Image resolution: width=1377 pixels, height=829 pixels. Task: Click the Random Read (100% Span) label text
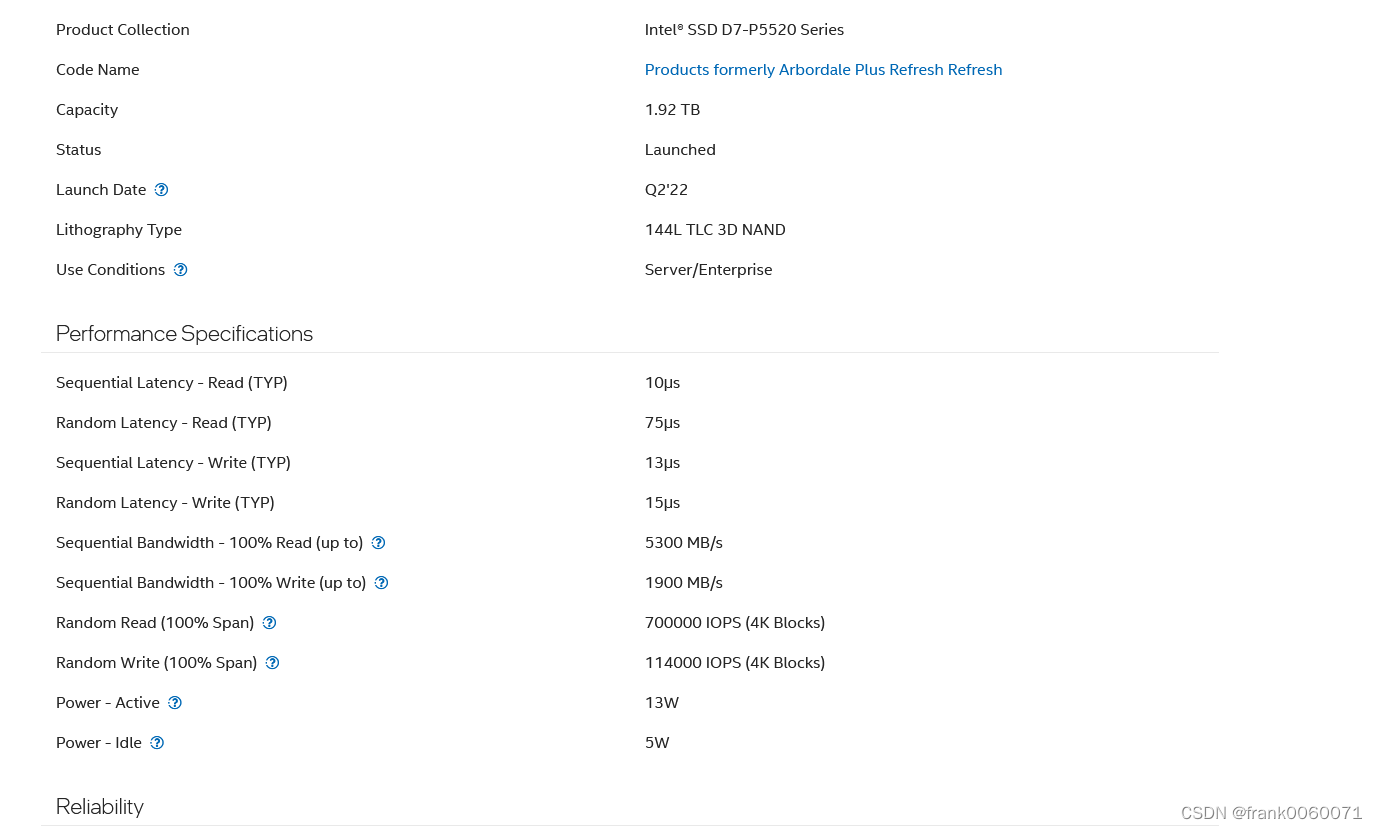tap(155, 623)
